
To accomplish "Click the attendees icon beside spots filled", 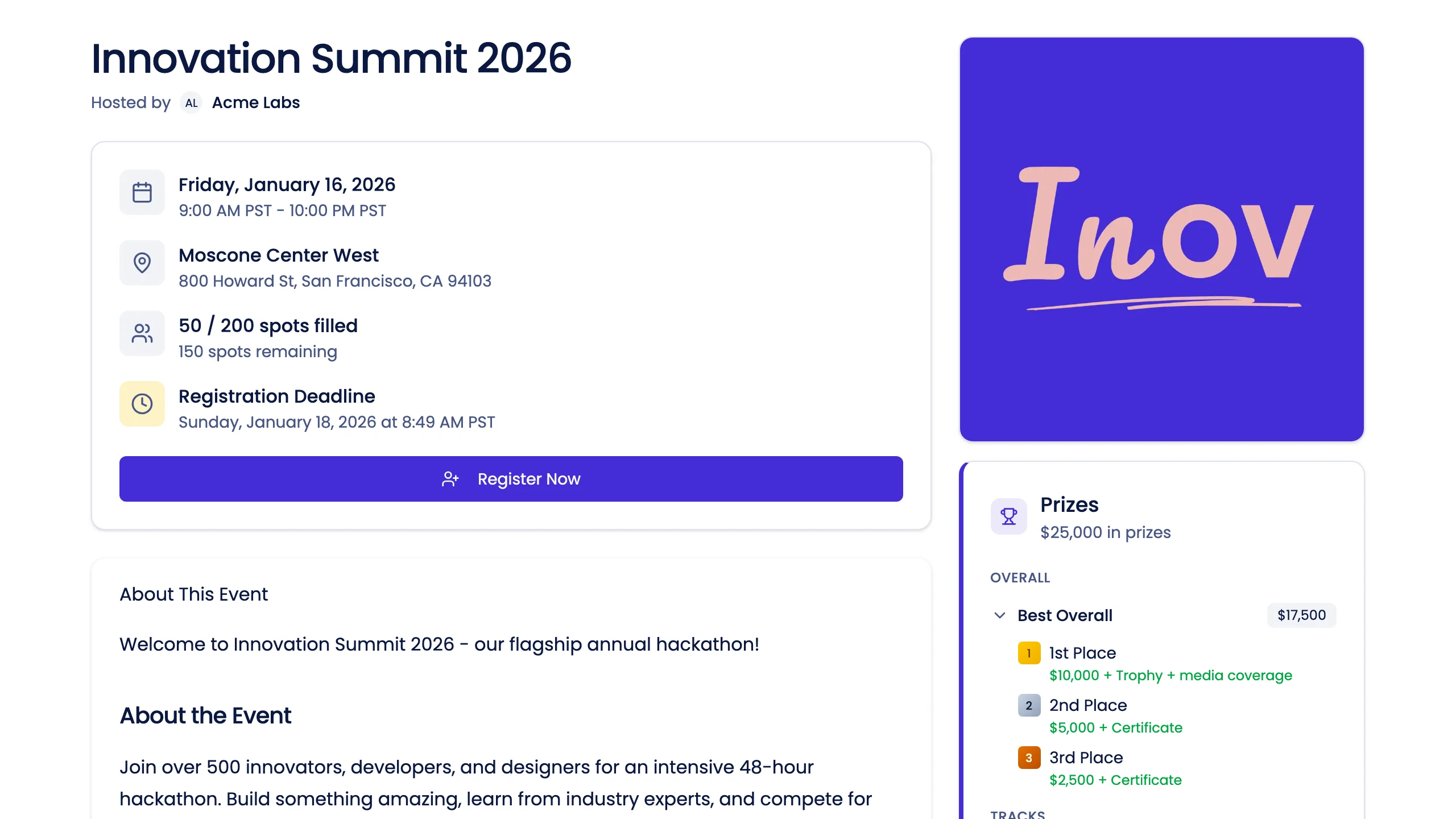I will click(x=142, y=333).
